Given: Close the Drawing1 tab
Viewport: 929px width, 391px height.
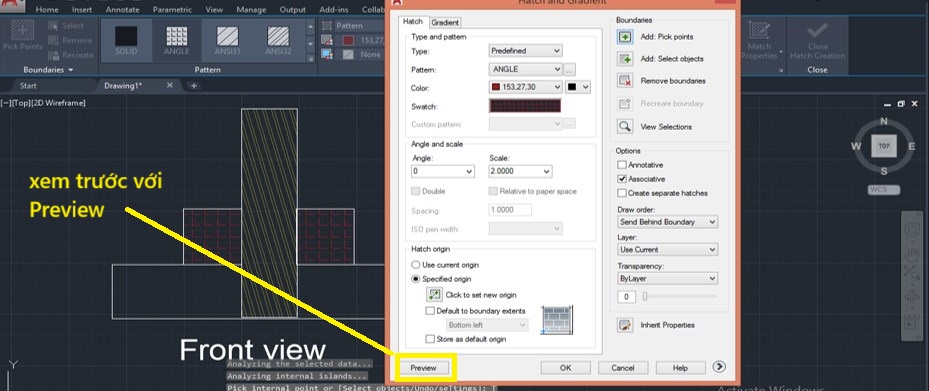Looking at the screenshot, I should [x=169, y=85].
